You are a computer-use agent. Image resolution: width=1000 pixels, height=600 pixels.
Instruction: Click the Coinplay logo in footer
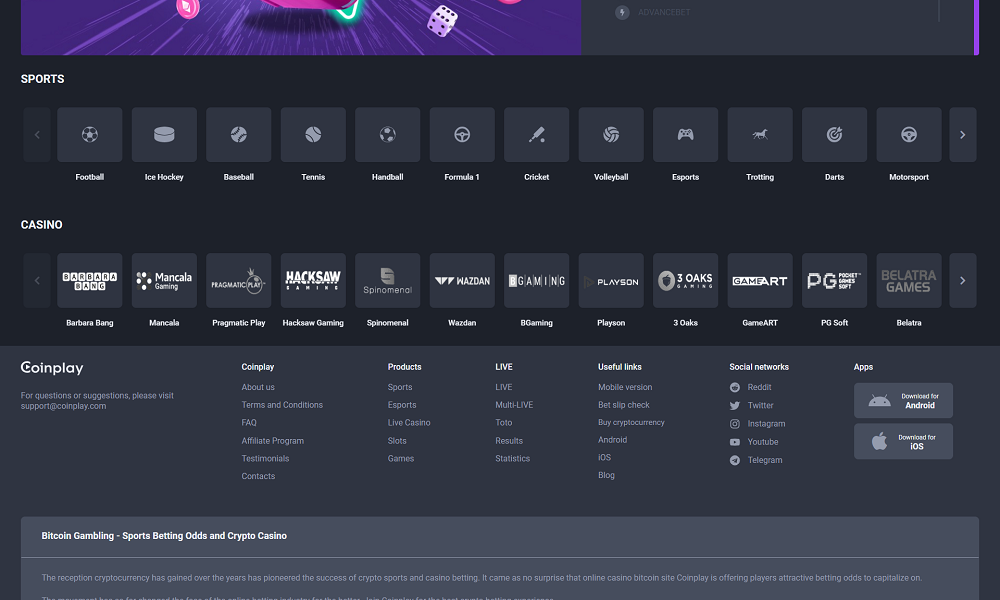(x=52, y=368)
